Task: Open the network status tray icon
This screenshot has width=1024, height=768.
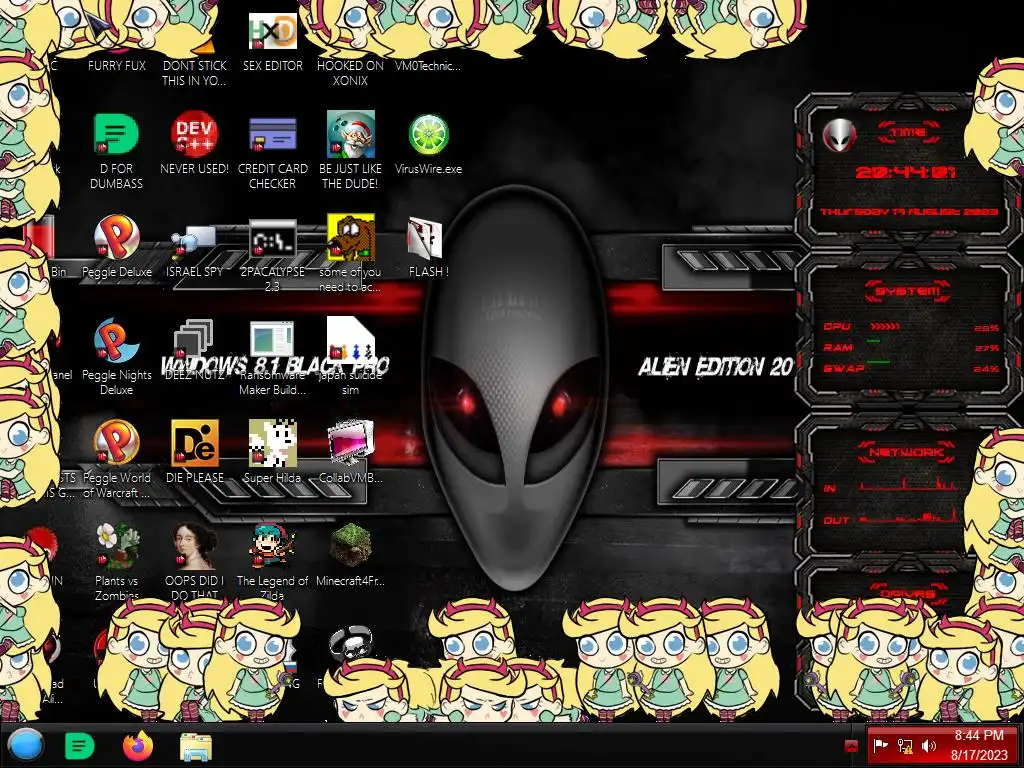Action: coord(905,746)
